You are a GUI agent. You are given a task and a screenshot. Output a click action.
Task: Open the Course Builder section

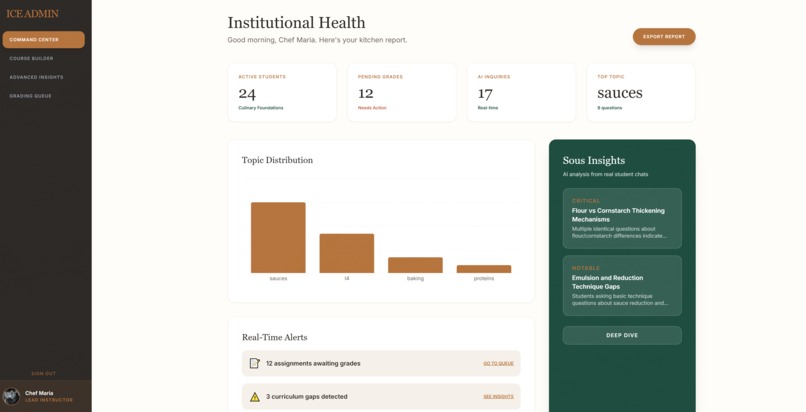[31, 59]
